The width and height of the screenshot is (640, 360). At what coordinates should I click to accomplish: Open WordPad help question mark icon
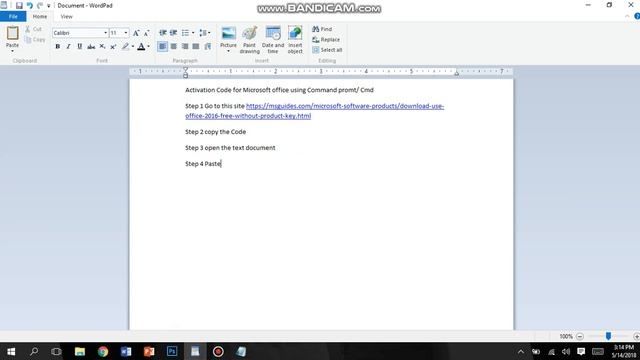[x=637, y=16]
